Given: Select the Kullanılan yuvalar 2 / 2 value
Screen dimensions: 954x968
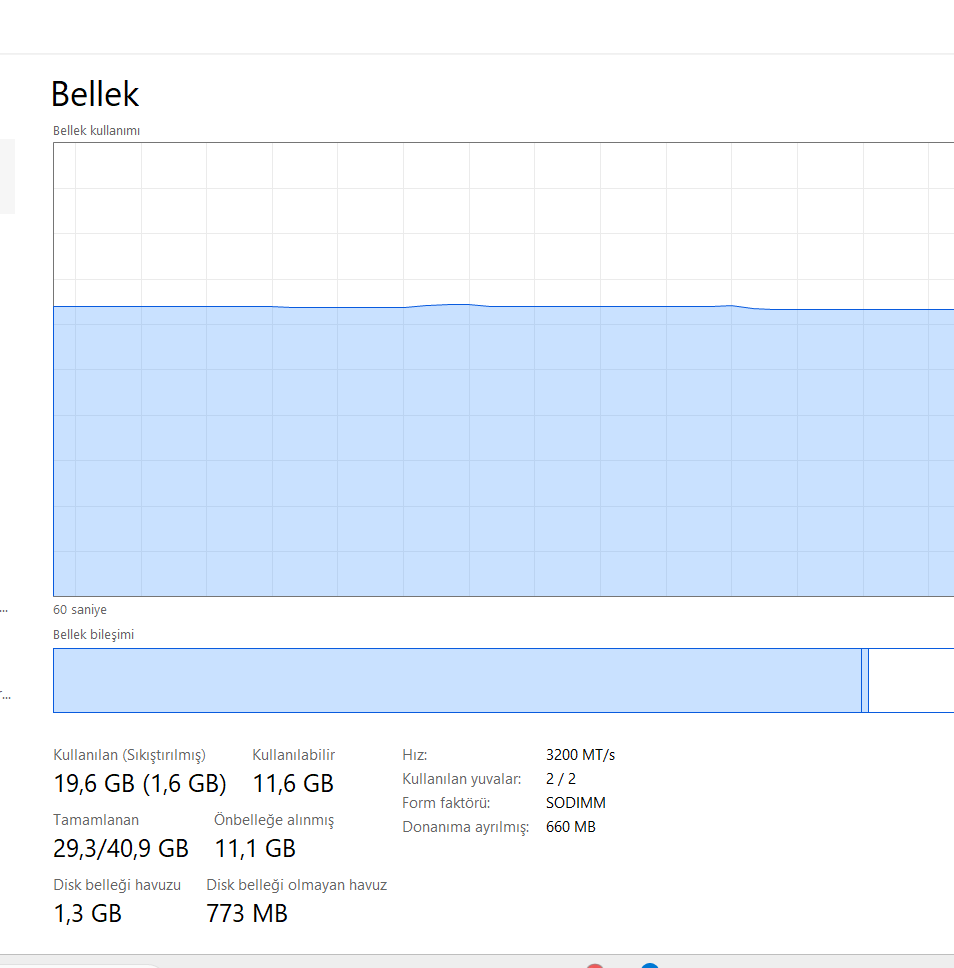Looking at the screenshot, I should (561, 779).
